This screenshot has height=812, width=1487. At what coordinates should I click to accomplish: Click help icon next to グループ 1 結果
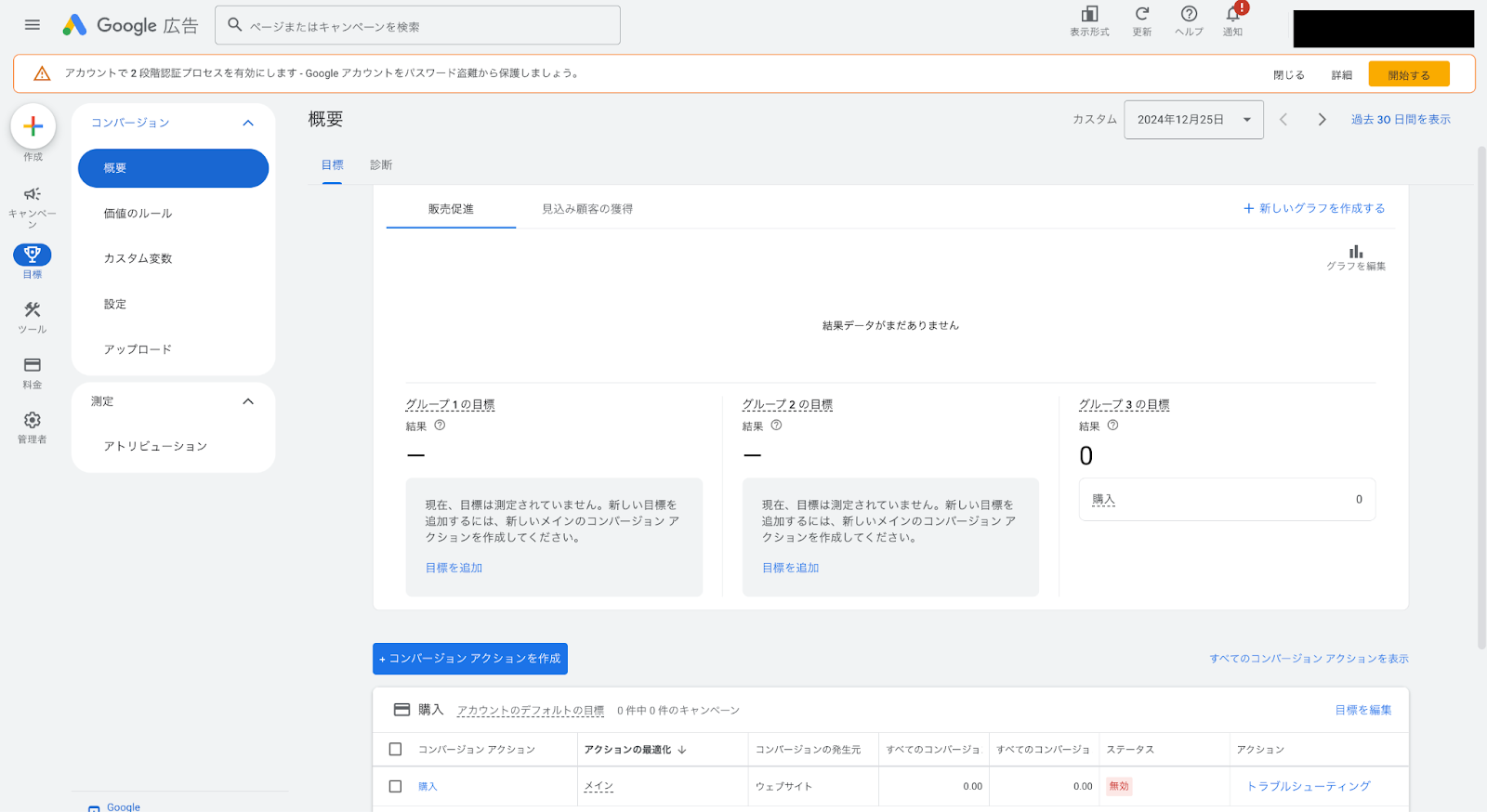coord(440,426)
